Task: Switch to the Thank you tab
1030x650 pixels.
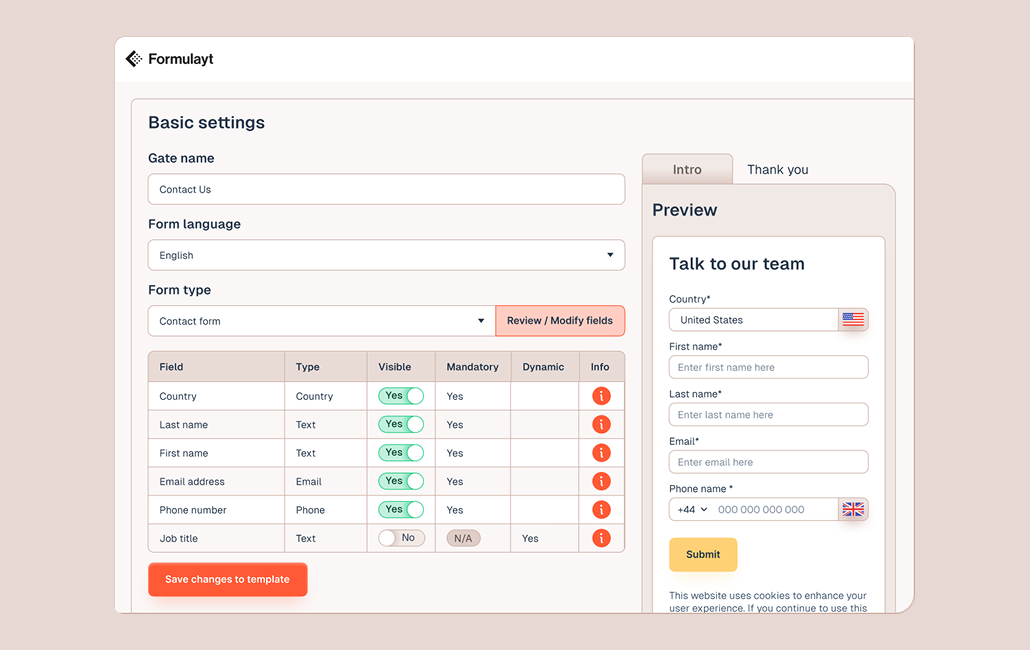Action: coord(777,170)
